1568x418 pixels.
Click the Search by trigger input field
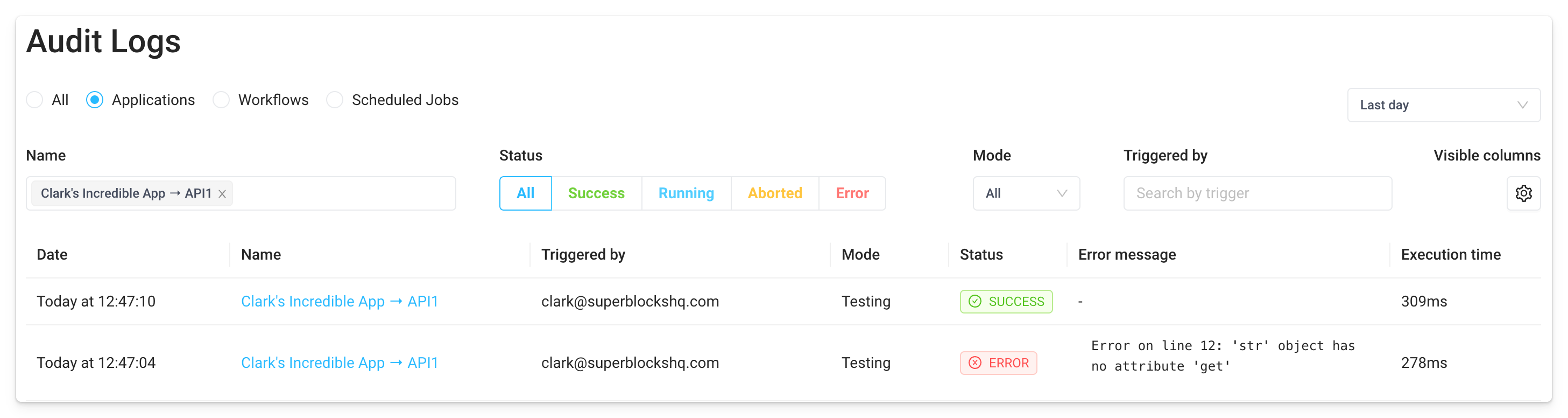point(1257,193)
